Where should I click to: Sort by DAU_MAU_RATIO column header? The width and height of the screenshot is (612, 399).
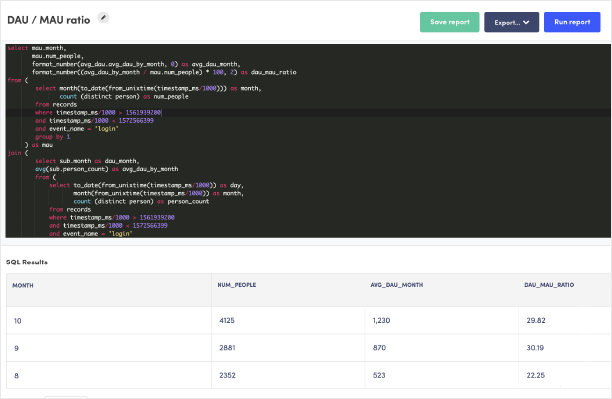click(549, 285)
